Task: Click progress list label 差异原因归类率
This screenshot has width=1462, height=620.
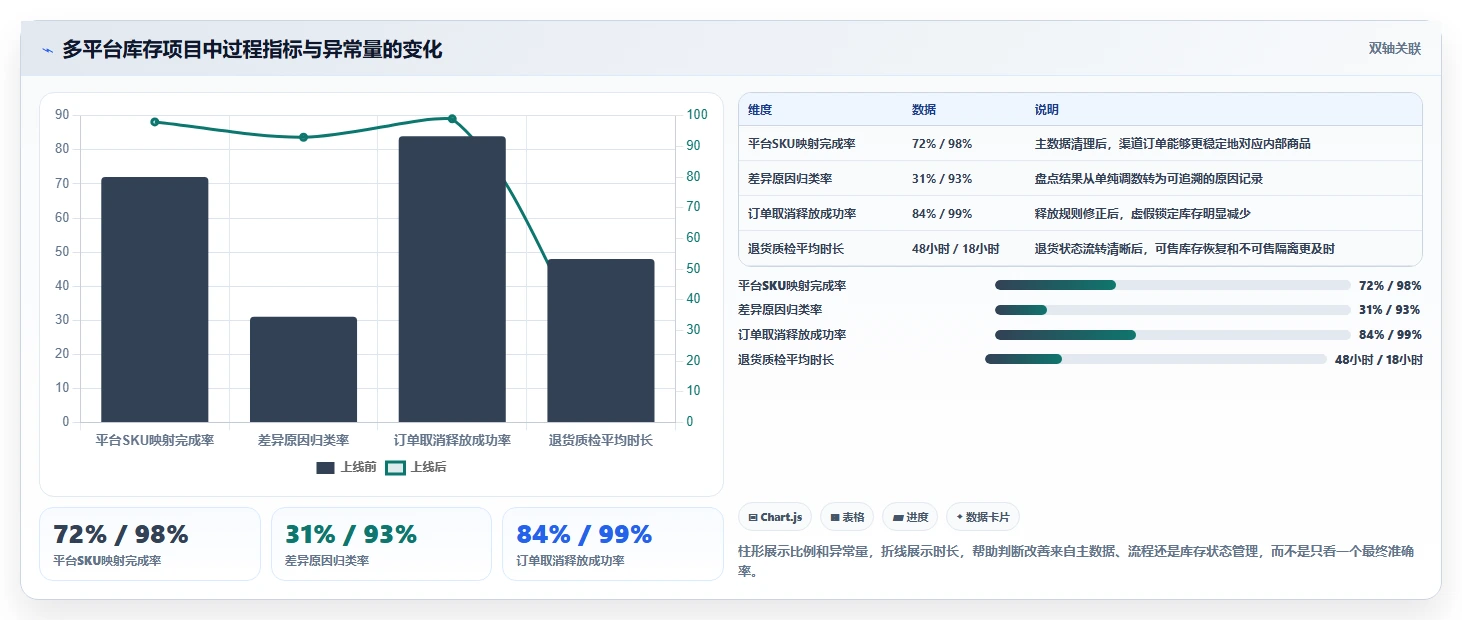Action: (780, 310)
